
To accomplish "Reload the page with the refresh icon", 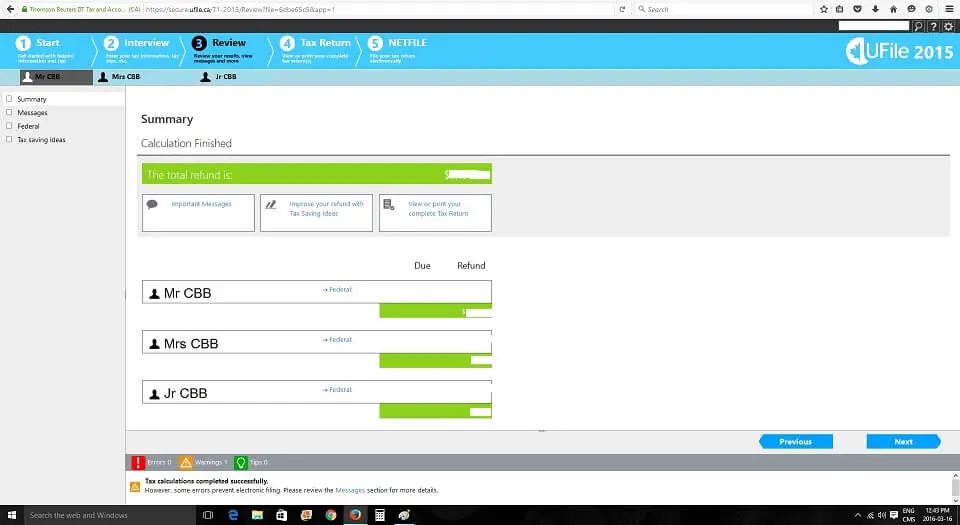I will [x=622, y=9].
